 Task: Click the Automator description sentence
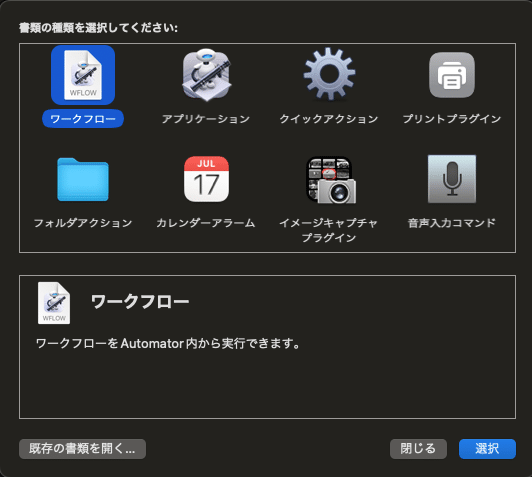[x=168, y=344]
